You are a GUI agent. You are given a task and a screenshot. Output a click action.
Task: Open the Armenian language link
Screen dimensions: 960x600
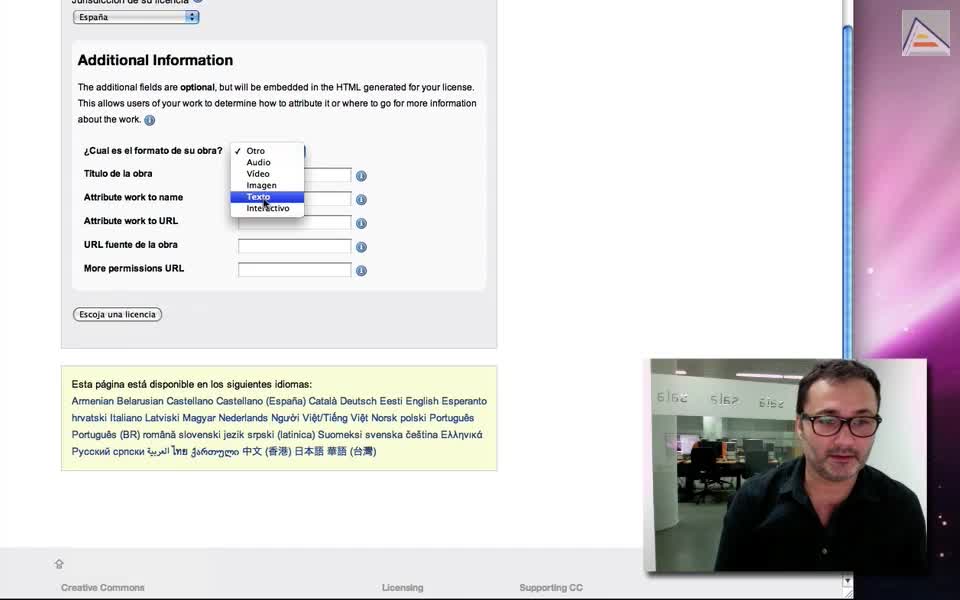pyautogui.click(x=92, y=401)
